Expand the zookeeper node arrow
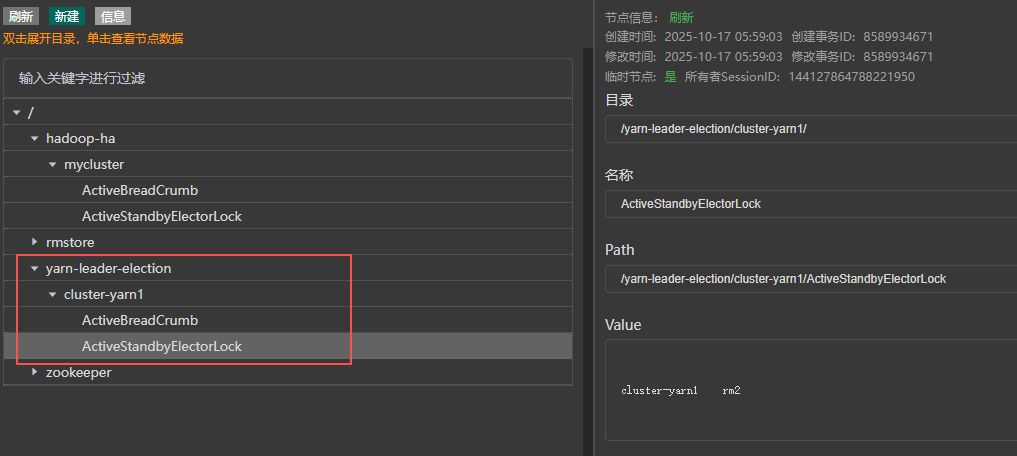 pos(35,372)
